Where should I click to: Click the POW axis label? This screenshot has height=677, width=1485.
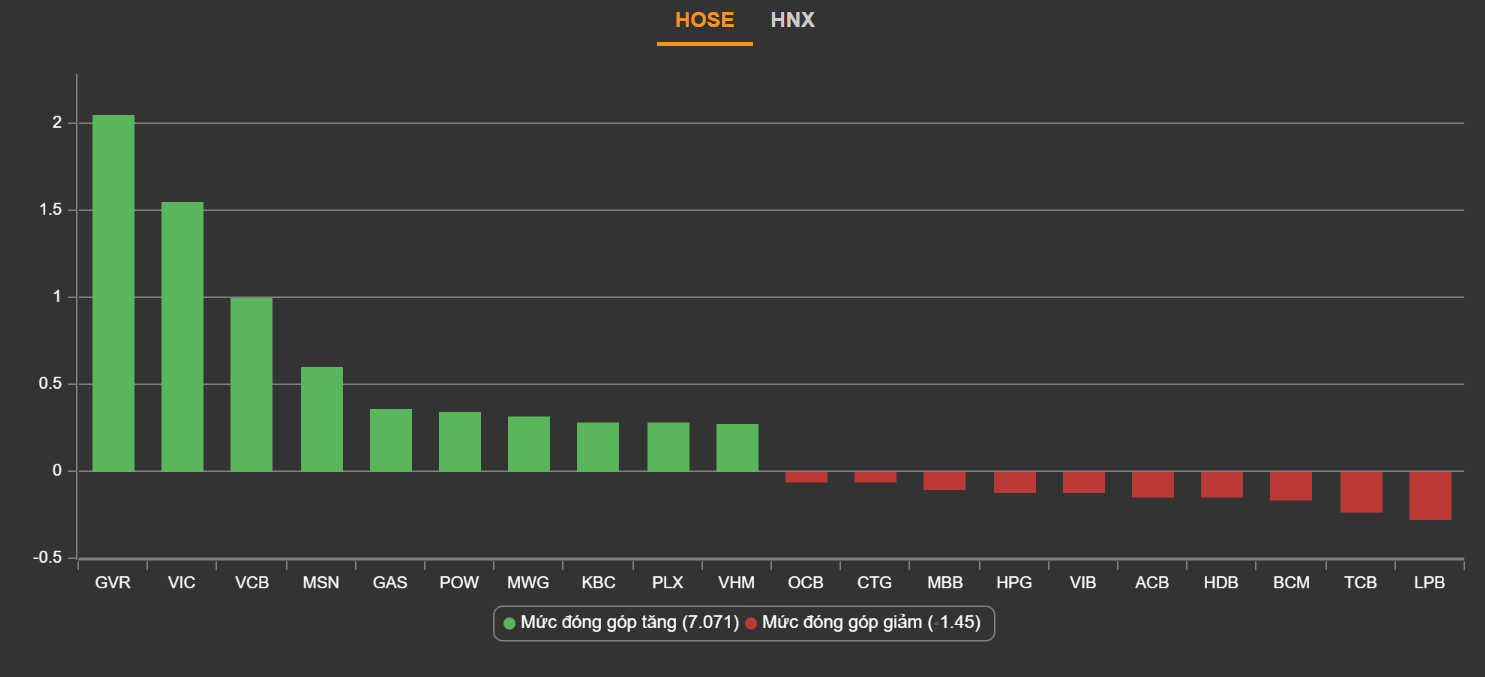459,583
